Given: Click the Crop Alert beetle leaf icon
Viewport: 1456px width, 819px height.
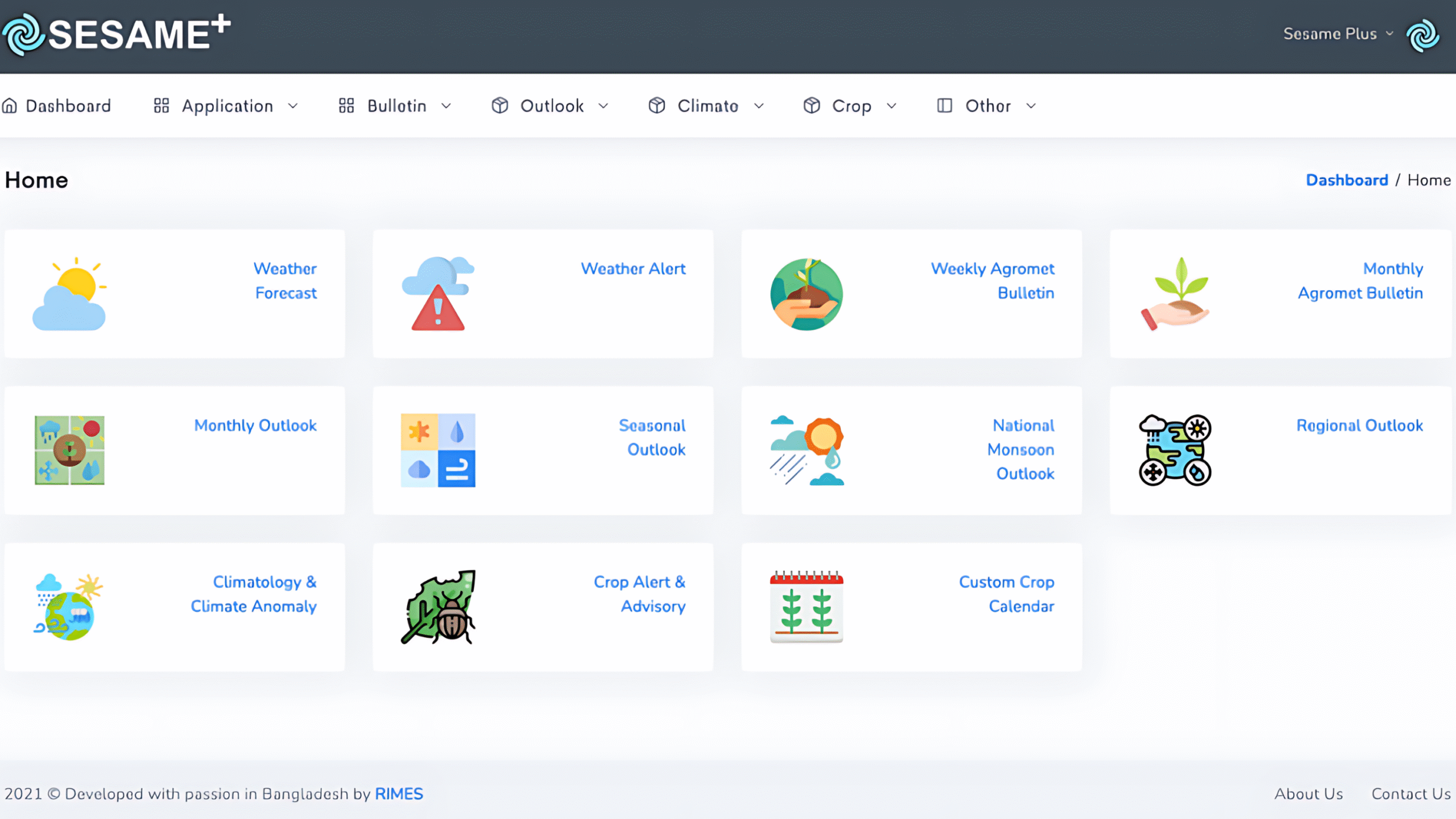Looking at the screenshot, I should tap(437, 607).
